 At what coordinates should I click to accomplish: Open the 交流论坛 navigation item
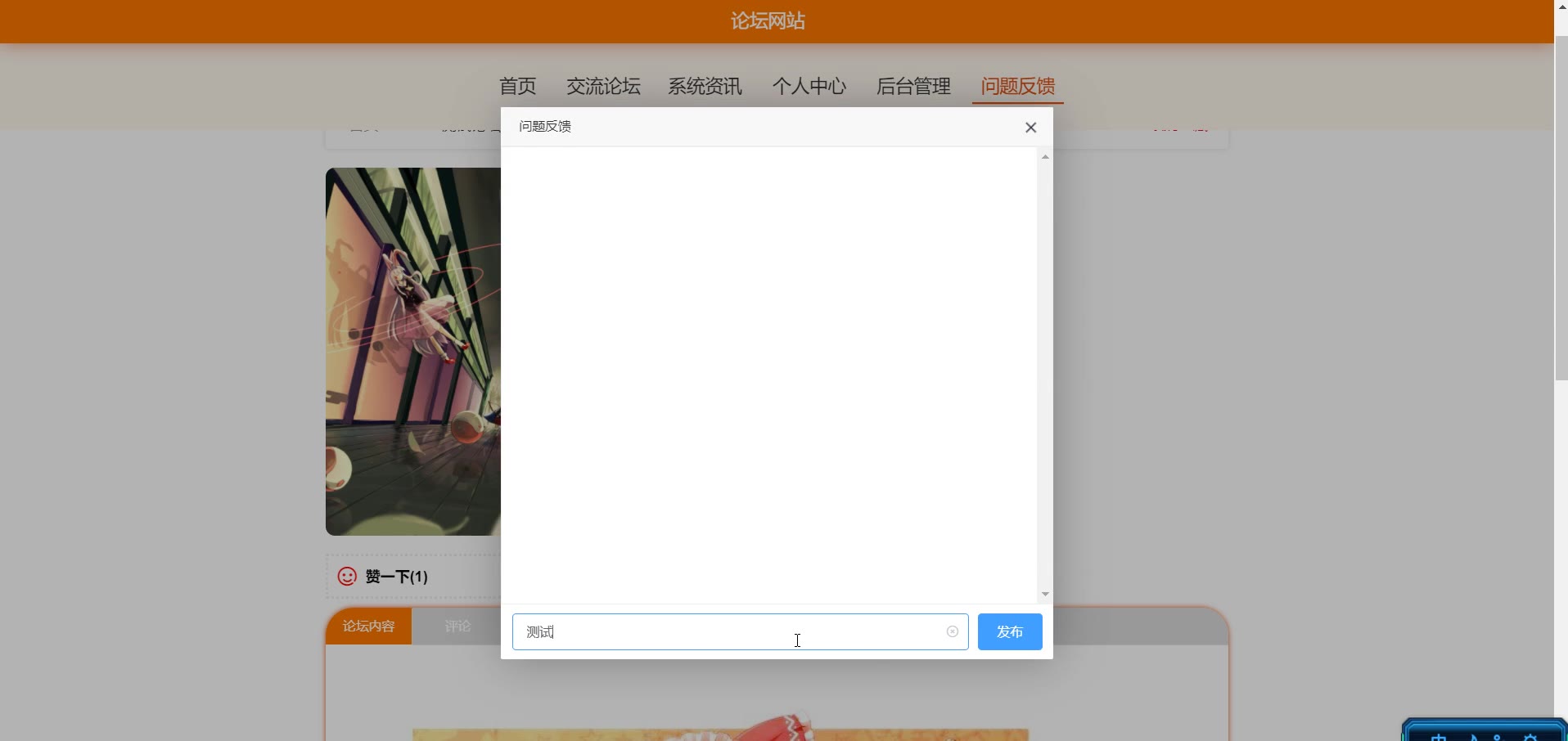tap(603, 86)
